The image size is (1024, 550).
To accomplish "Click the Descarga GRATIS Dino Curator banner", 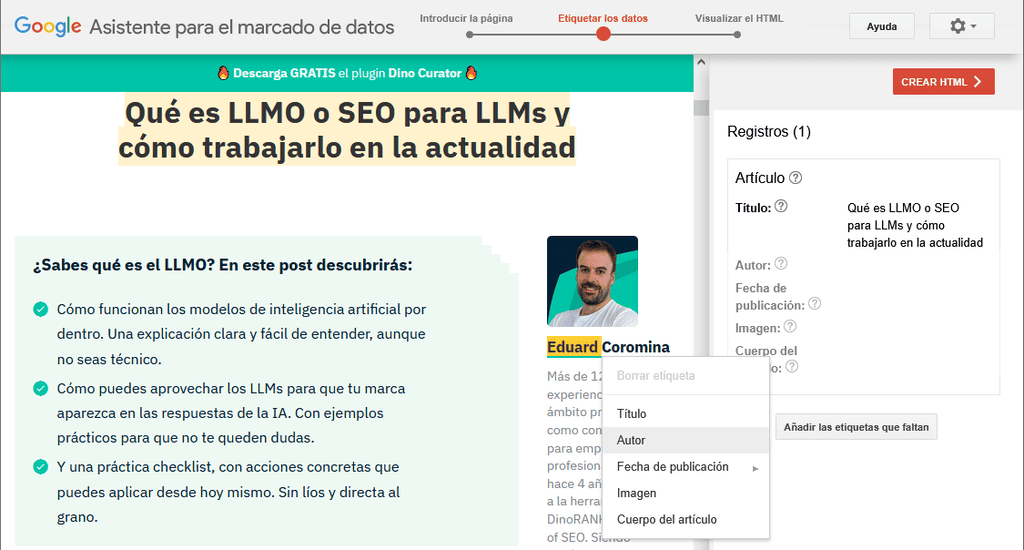I will [x=347, y=73].
